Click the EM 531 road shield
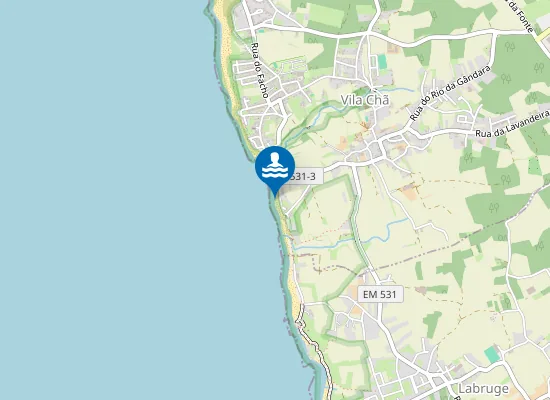 (380, 294)
